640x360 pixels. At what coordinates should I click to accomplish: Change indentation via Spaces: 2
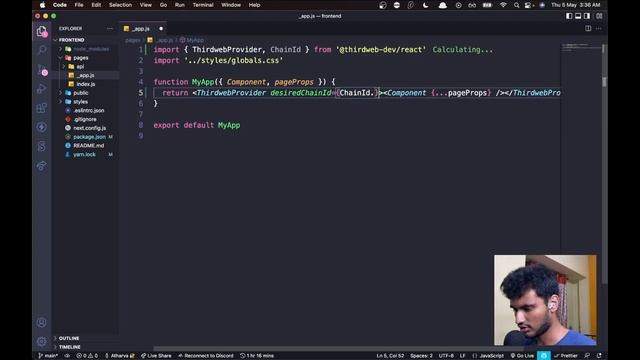pyautogui.click(x=421, y=356)
